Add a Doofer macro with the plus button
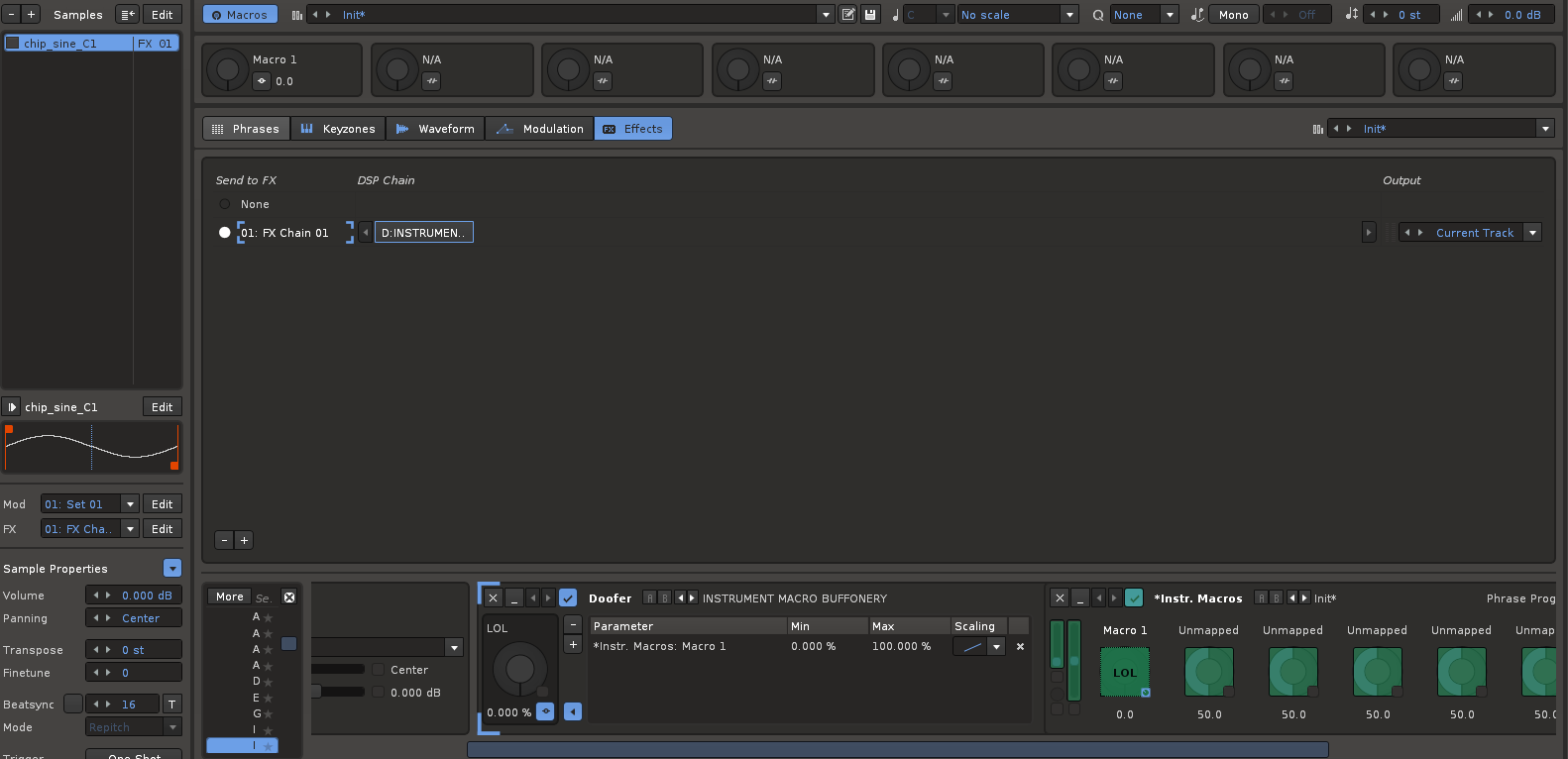 click(573, 644)
